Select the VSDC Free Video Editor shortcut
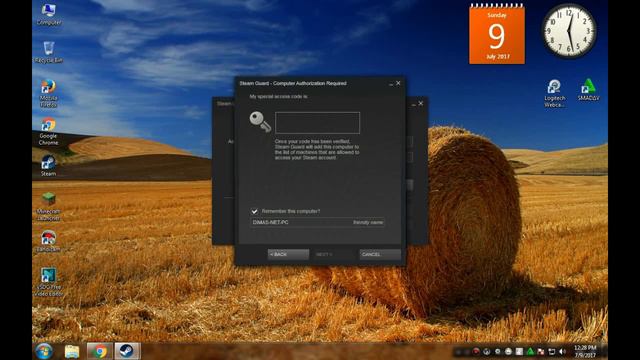The image size is (640, 360). tap(48, 282)
